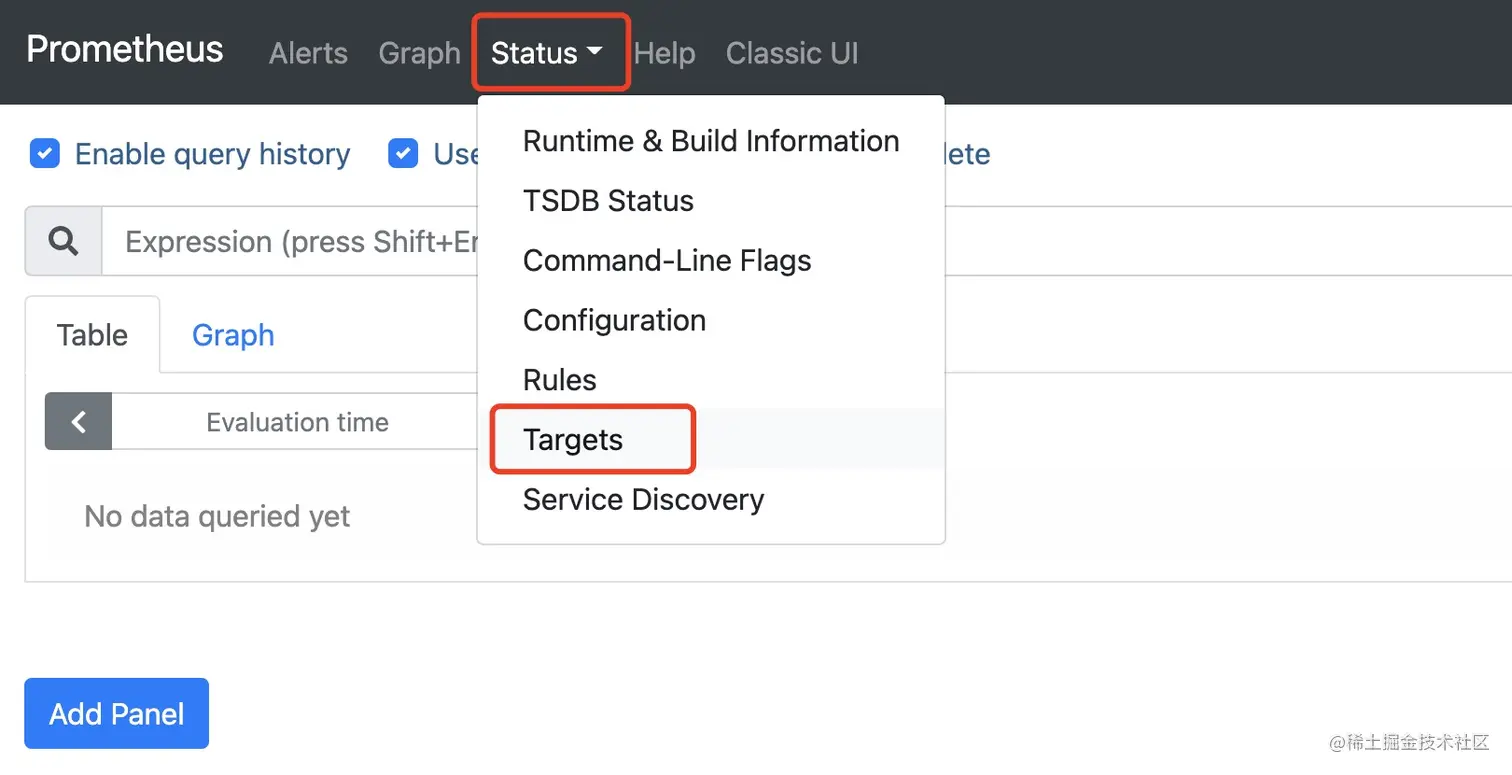Select the Table tab
The image size is (1512, 775).
[x=92, y=335]
